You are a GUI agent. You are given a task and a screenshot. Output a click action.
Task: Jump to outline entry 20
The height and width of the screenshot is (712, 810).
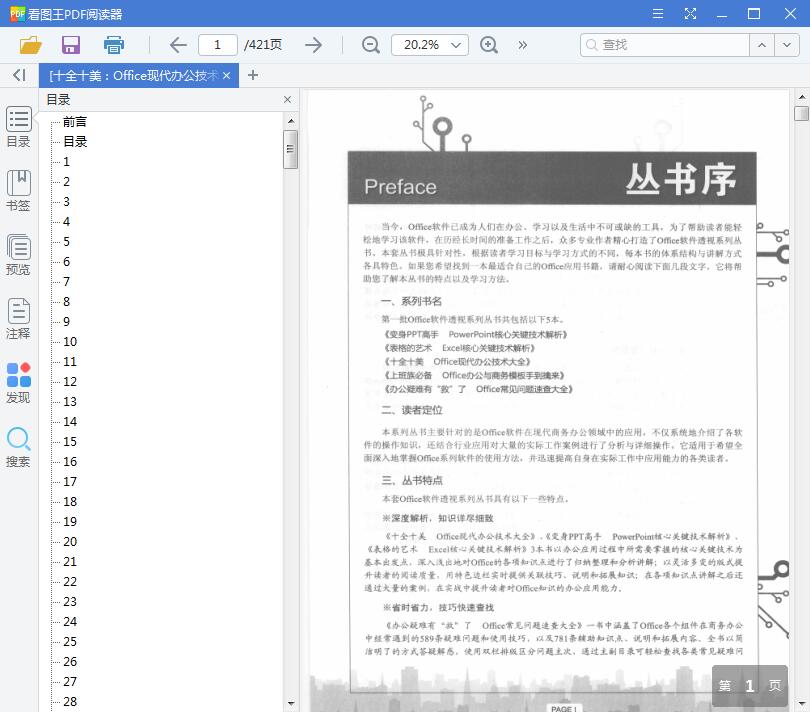70,541
